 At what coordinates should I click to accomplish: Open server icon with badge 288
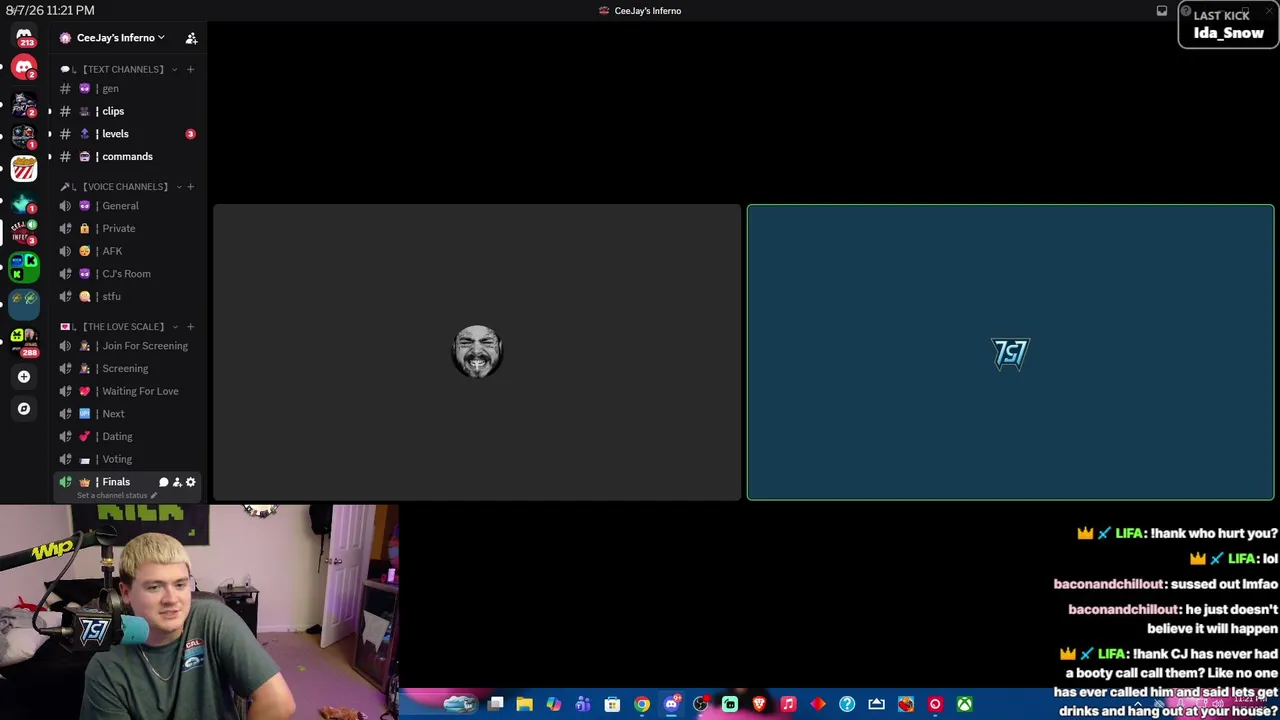[24, 342]
